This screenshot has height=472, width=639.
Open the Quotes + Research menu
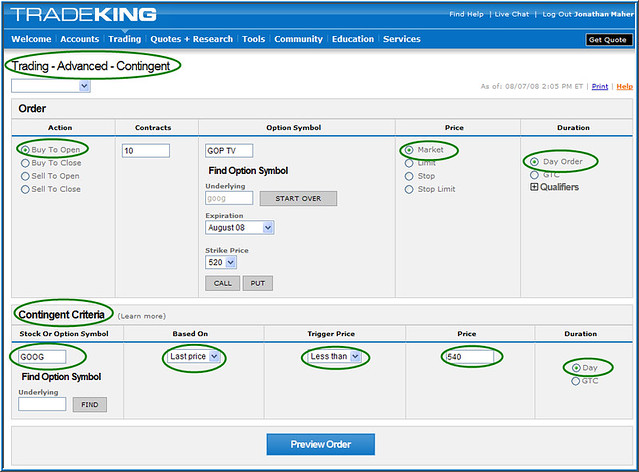(191, 39)
